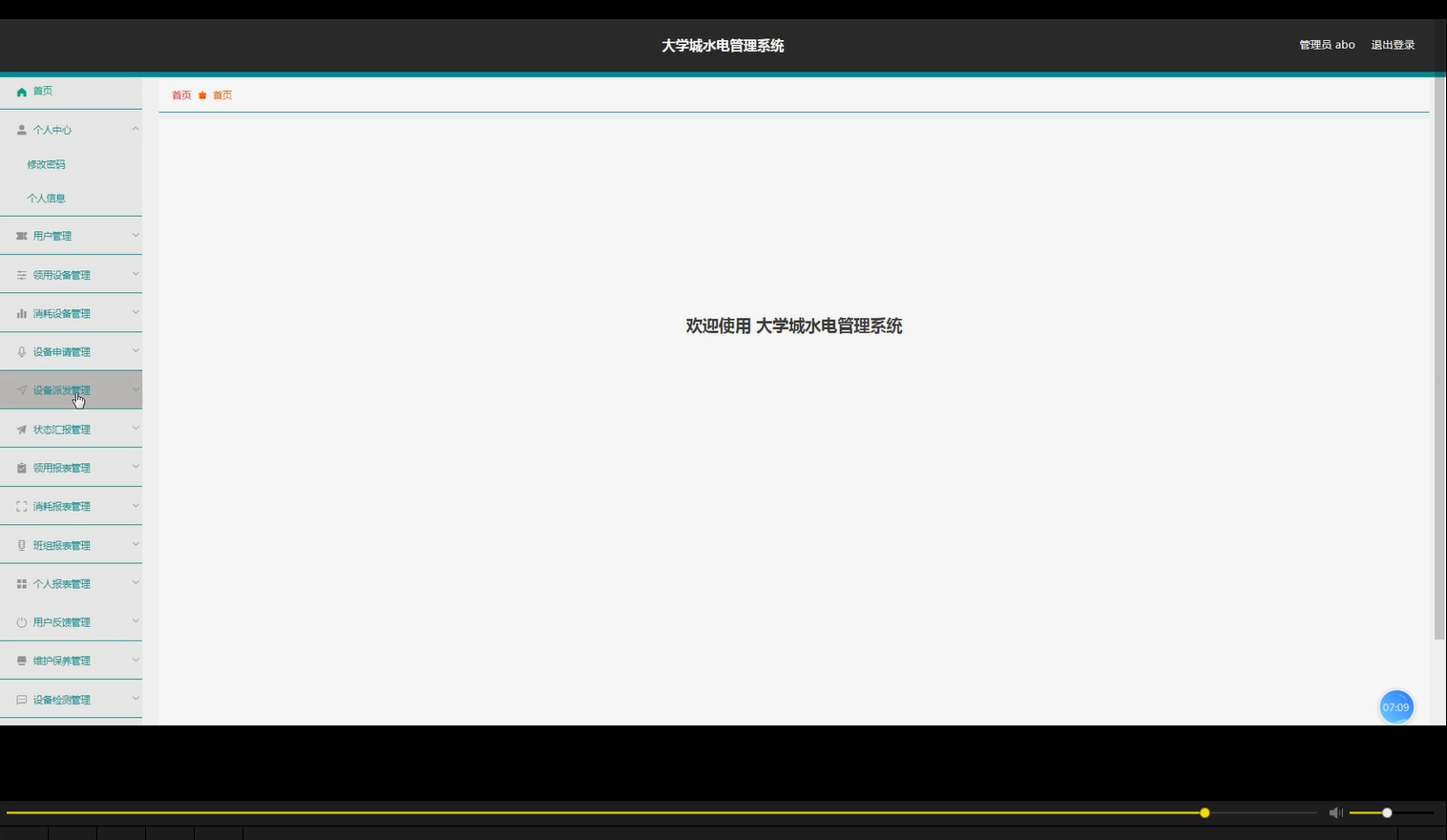
Task: Click the 管理员 abo account label
Action: [x=1327, y=45]
